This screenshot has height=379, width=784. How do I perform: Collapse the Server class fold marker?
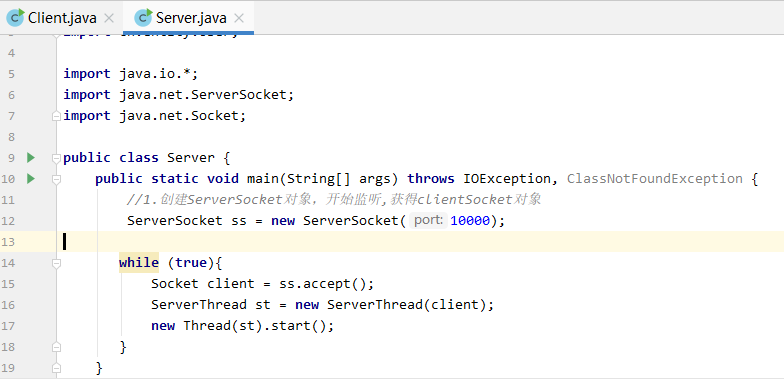click(x=56, y=158)
